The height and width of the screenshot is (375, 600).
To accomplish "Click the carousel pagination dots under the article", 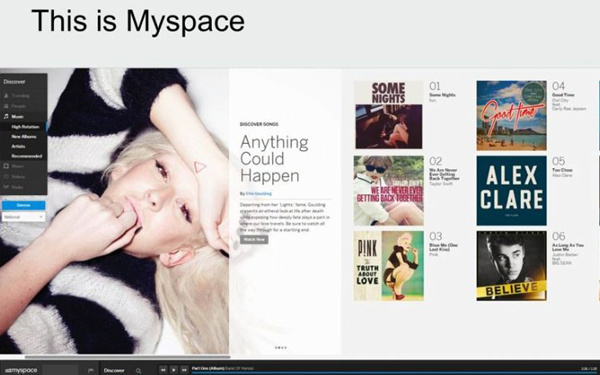I will point(280,348).
